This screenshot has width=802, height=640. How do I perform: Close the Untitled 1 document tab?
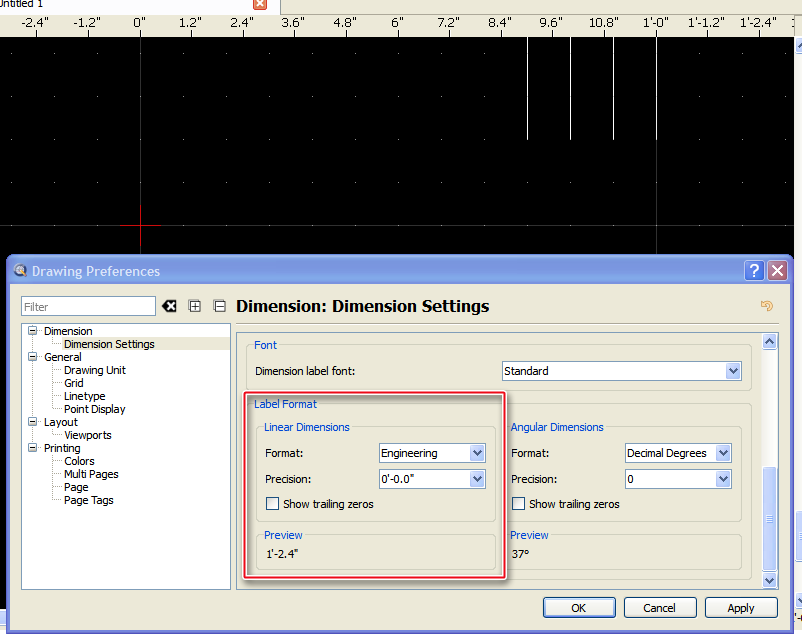260,4
